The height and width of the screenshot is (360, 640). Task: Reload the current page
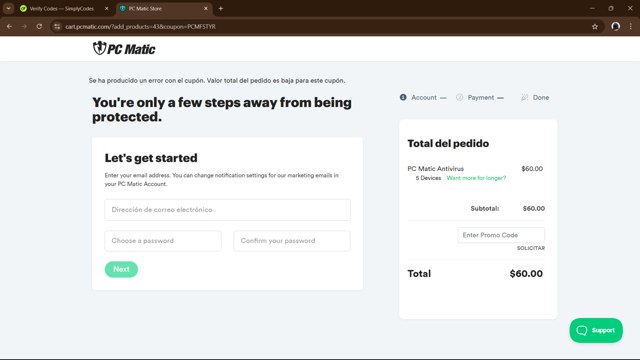[x=39, y=27]
